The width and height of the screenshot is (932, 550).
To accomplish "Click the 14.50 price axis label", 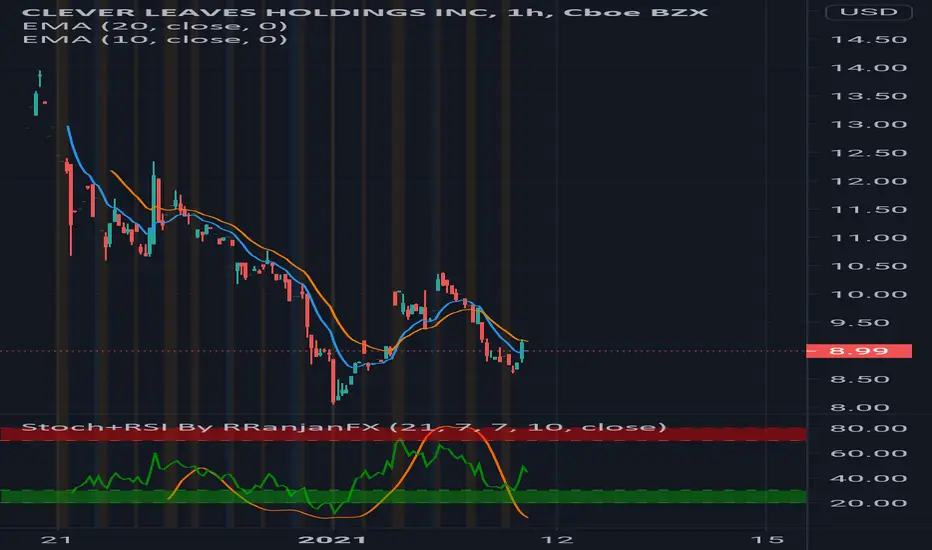I will (868, 40).
